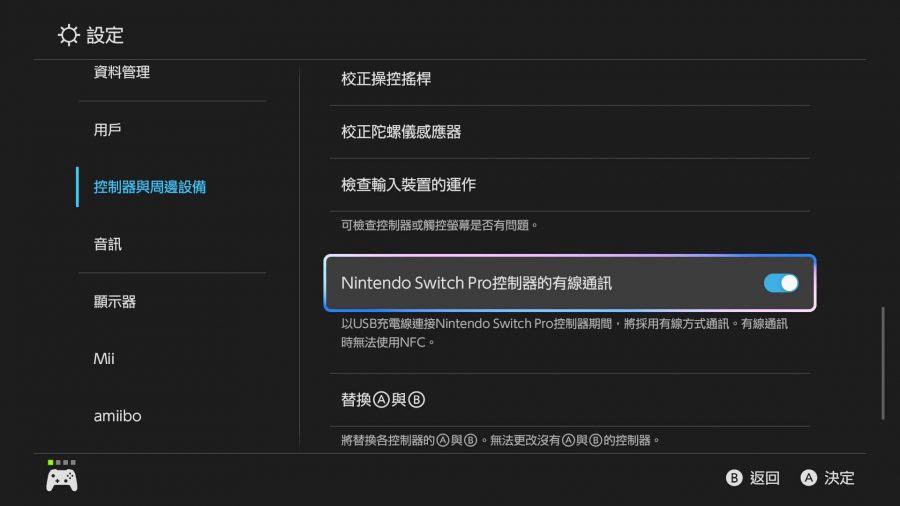Open 檢查輸入裝置的運作 option
The width and height of the screenshot is (900, 506).
tap(570, 185)
